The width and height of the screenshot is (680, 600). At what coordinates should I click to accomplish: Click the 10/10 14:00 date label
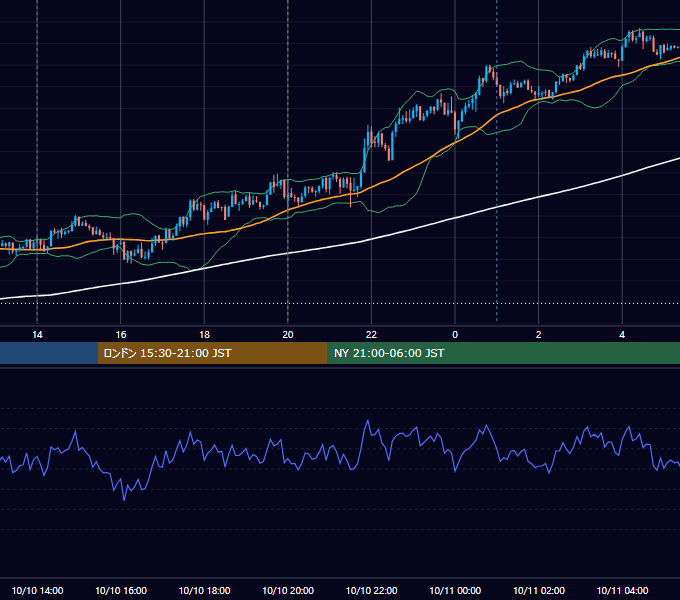click(x=37, y=590)
